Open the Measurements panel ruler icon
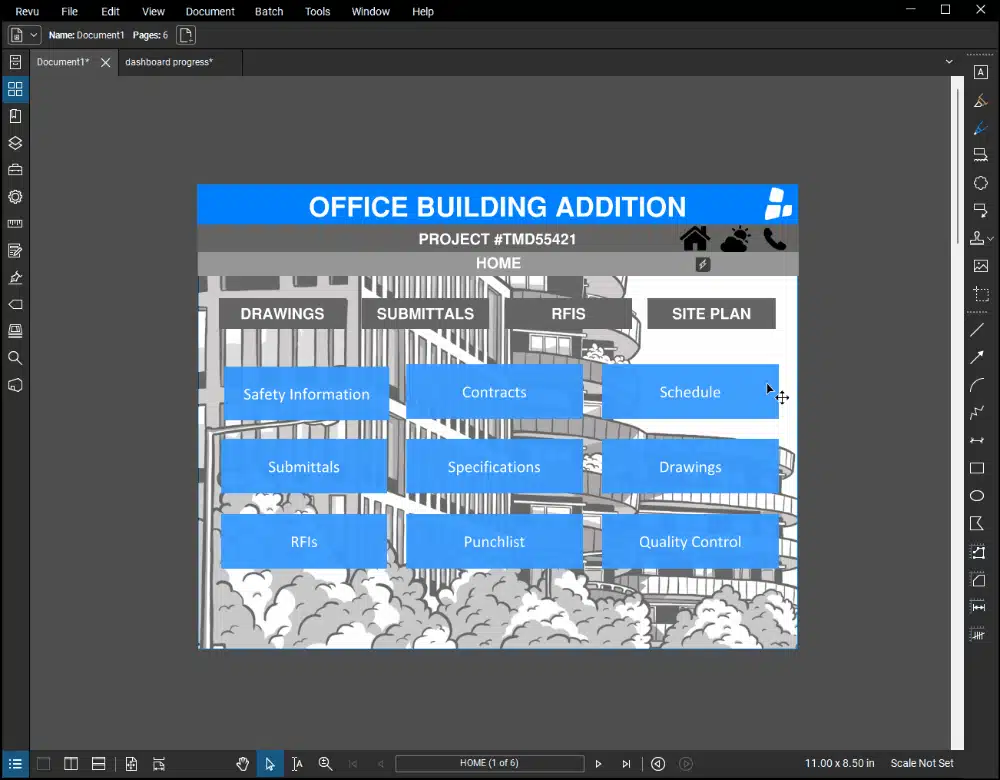Image resolution: width=1000 pixels, height=780 pixels. 15,224
